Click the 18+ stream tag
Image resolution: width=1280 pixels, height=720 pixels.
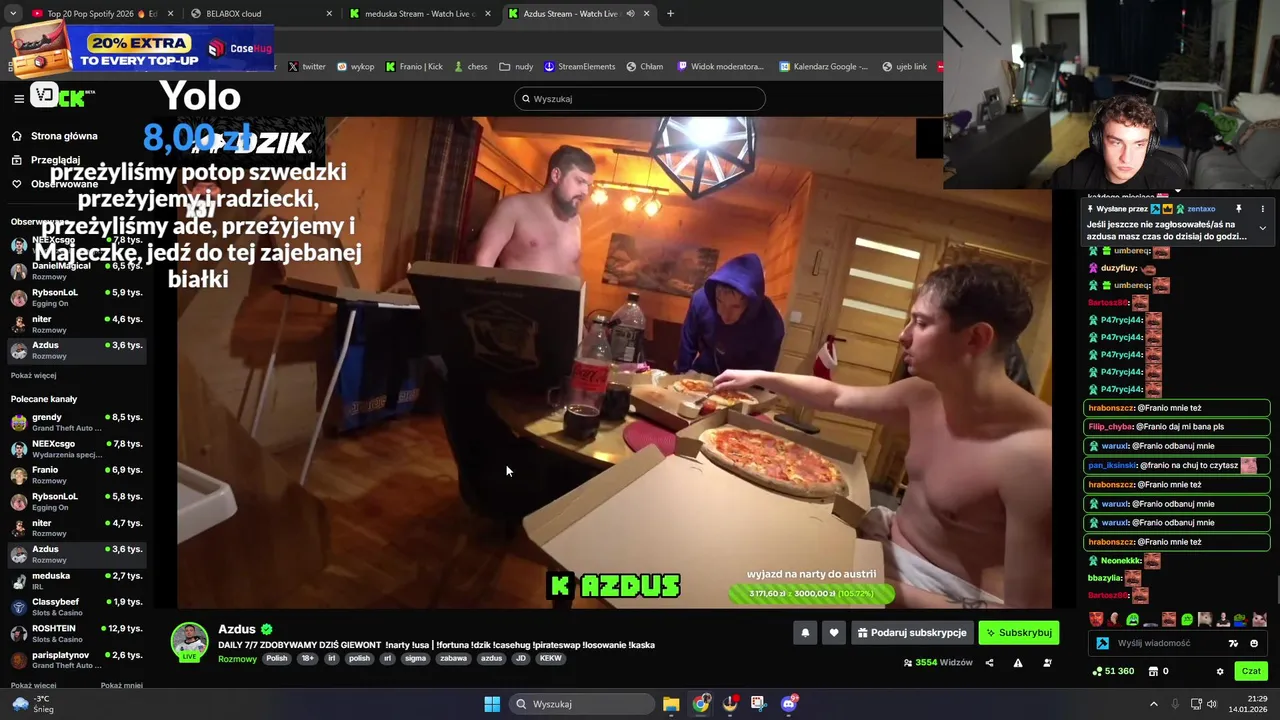[x=308, y=658]
